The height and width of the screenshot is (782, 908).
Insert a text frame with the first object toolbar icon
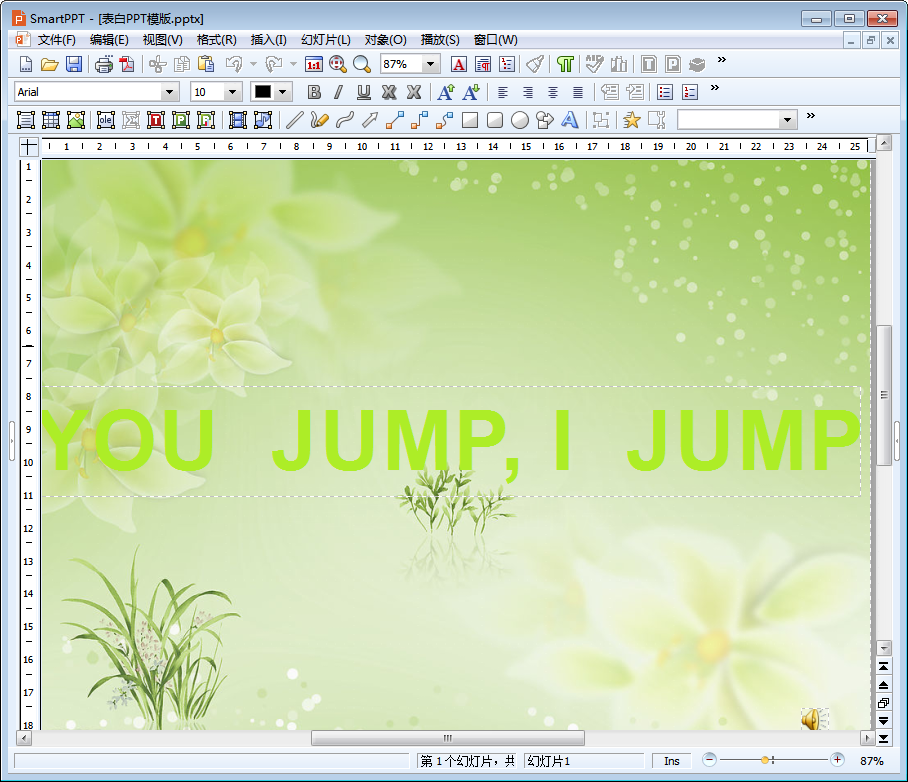[25, 120]
